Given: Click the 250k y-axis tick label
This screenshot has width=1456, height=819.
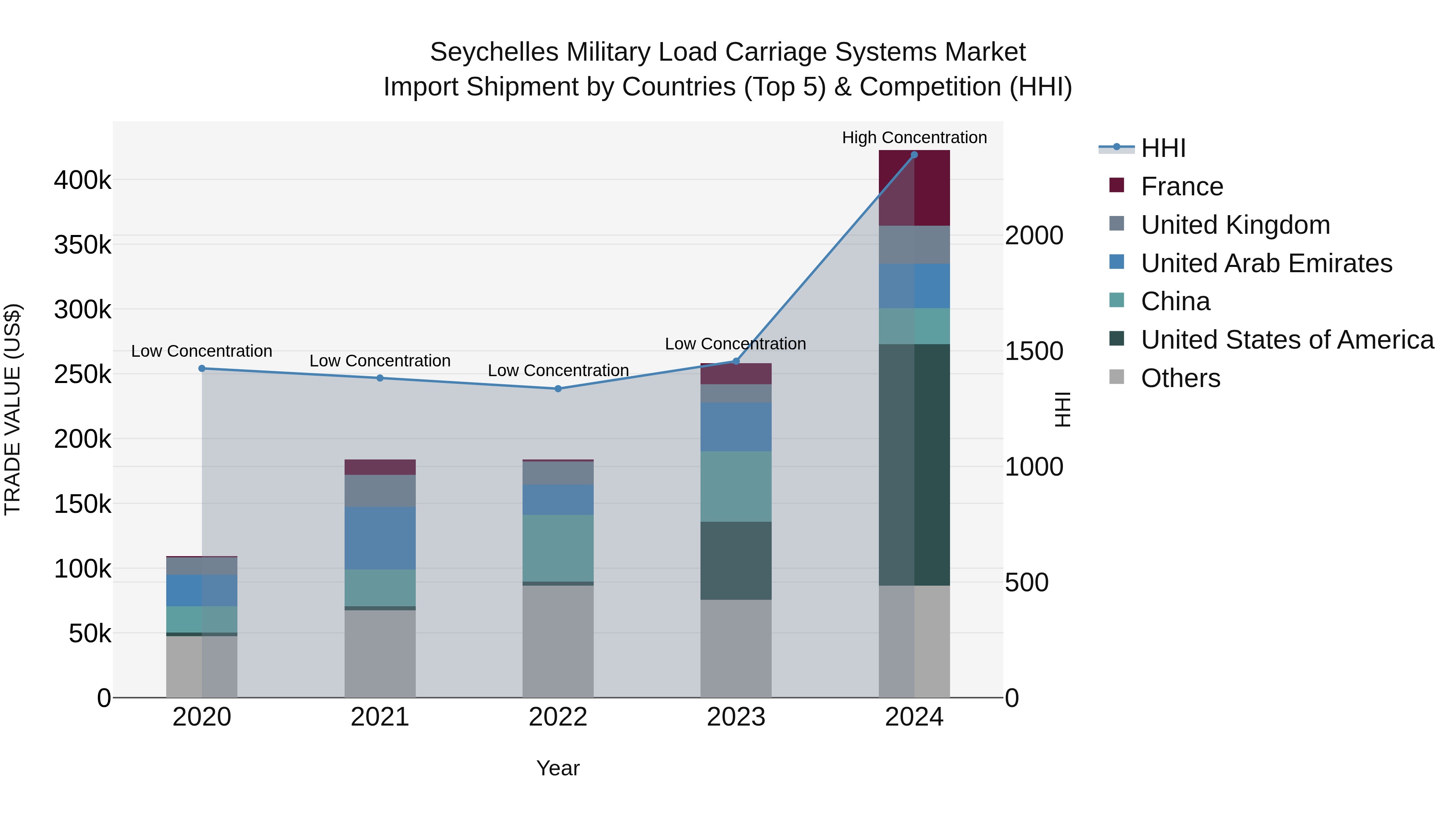Looking at the screenshot, I should click(83, 374).
